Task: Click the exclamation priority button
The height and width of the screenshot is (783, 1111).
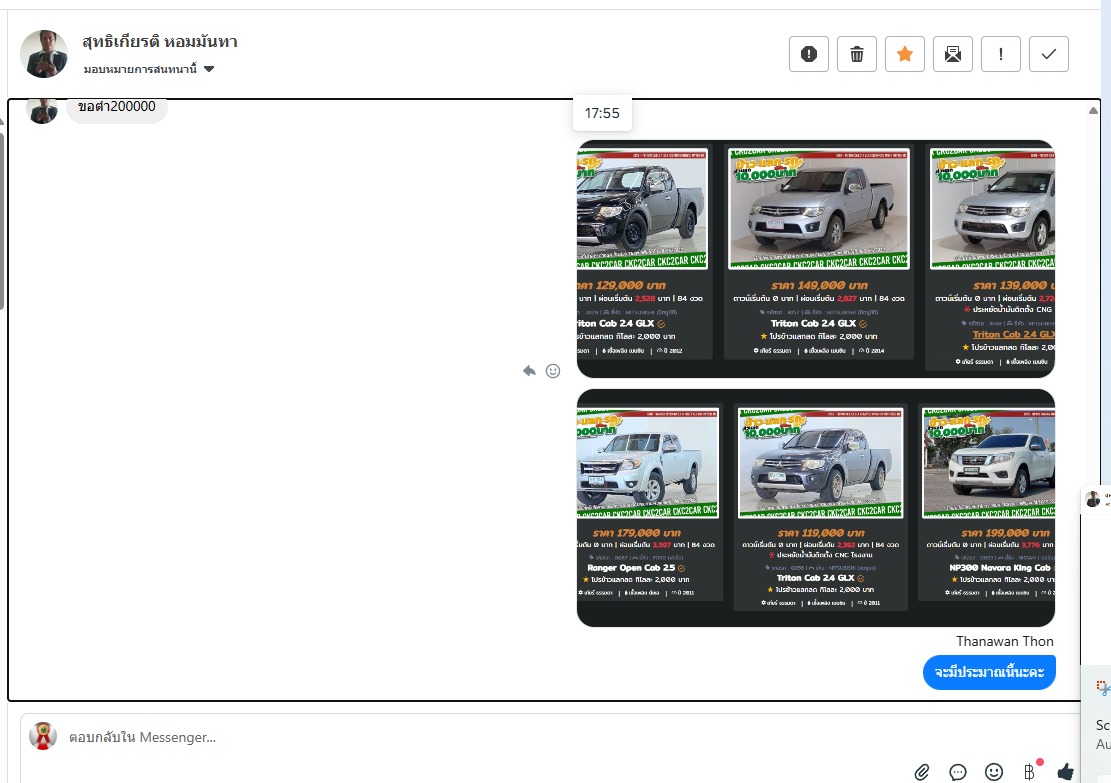Action: (1001, 54)
